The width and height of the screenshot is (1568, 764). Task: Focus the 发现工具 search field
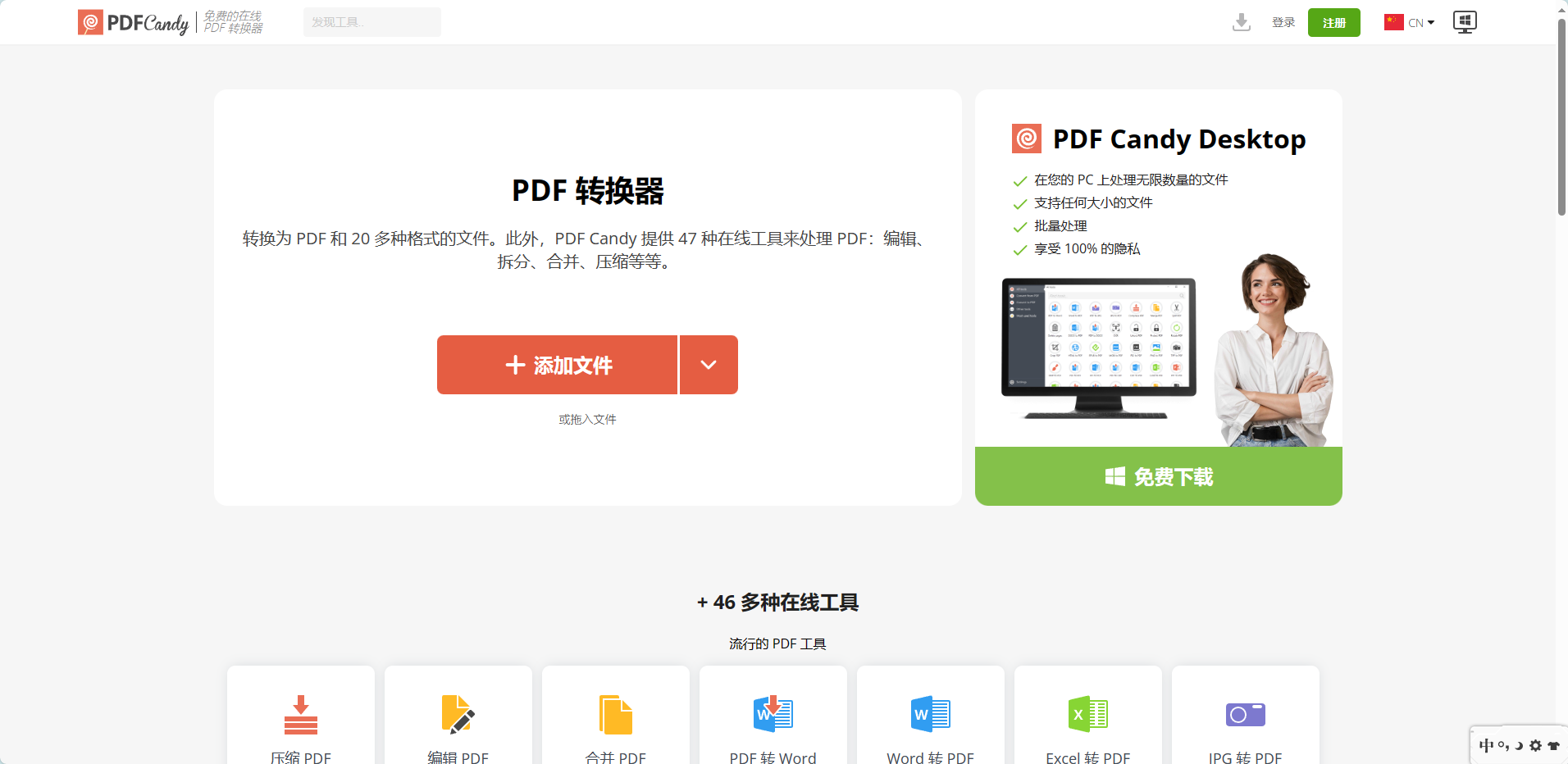[x=371, y=22]
